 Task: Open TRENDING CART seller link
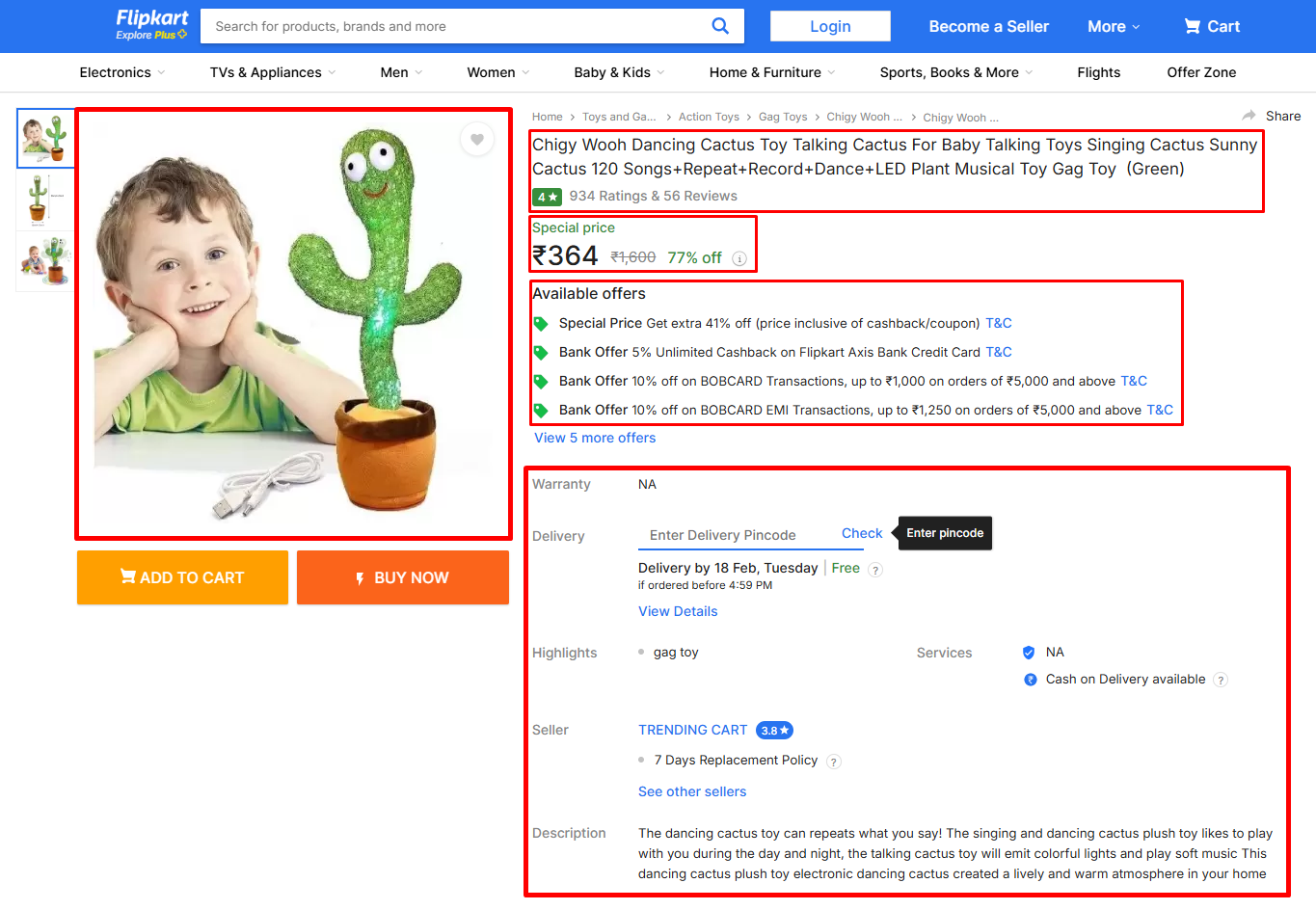click(692, 730)
